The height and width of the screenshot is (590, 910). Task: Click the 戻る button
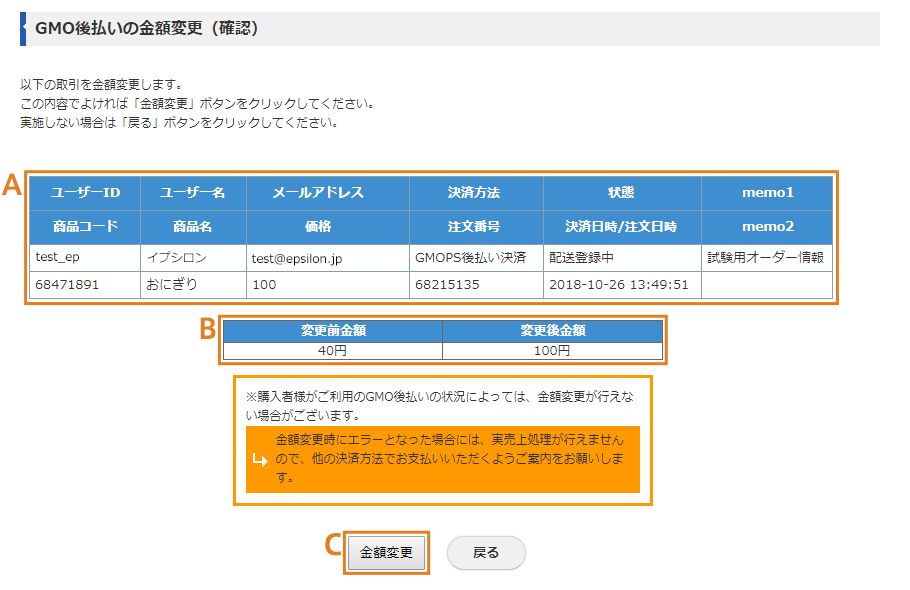point(486,552)
